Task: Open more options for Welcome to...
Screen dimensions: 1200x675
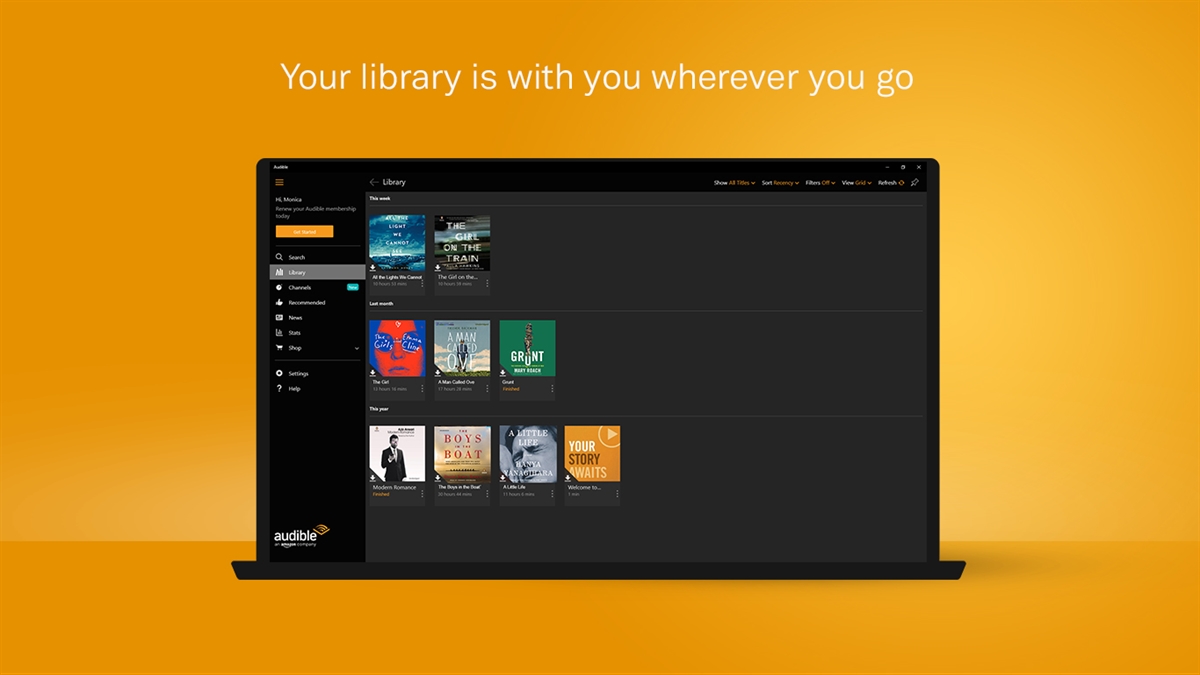Action: pos(617,494)
